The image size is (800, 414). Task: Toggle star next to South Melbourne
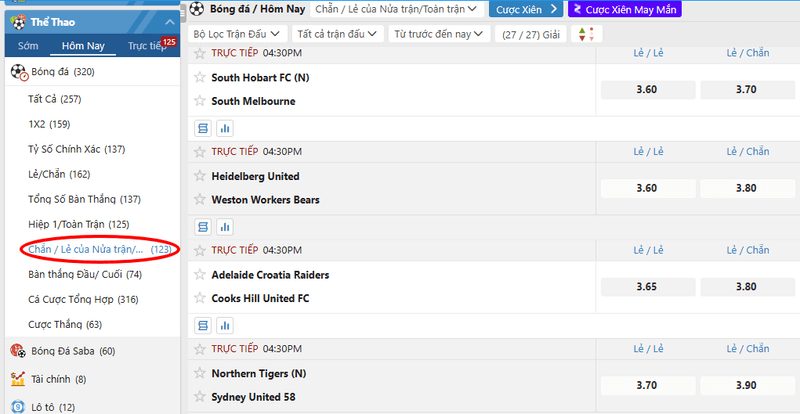tap(200, 101)
